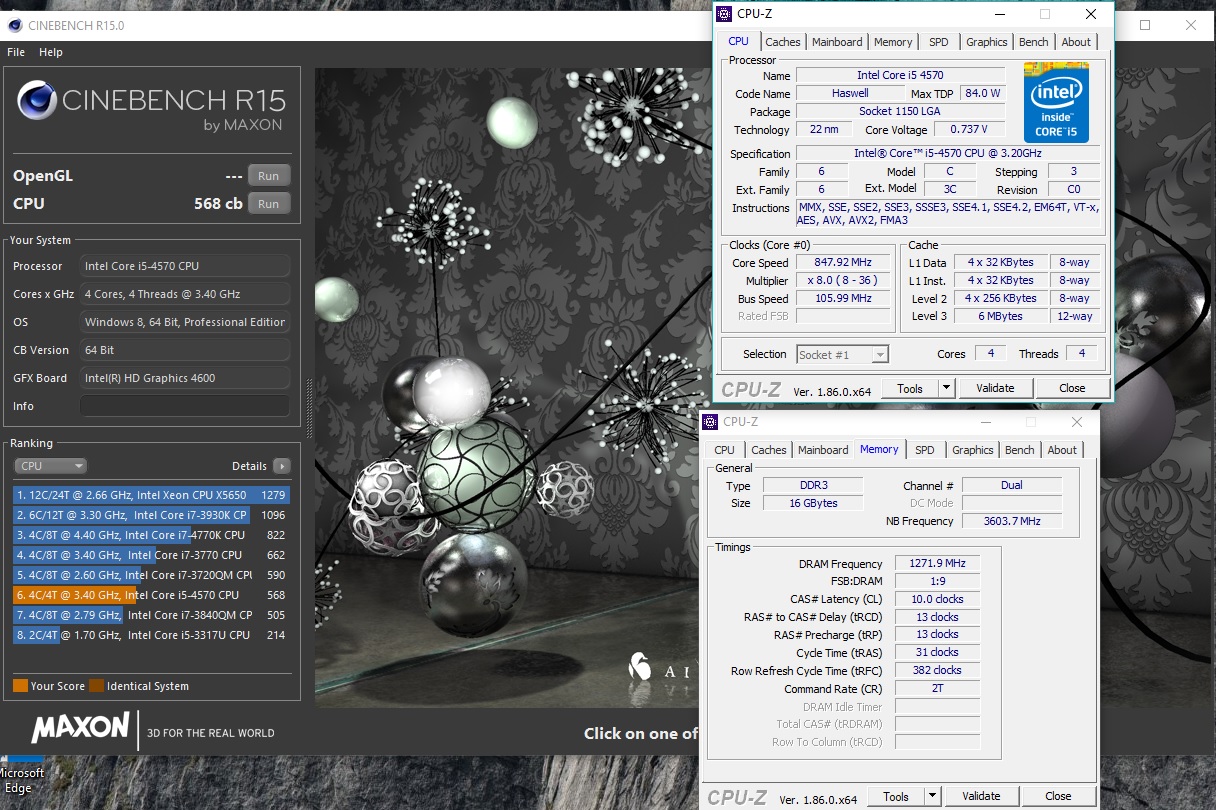Click the processor Name field Intel Core i5 4570
Viewport: 1216px width, 810px height.
click(x=900, y=75)
